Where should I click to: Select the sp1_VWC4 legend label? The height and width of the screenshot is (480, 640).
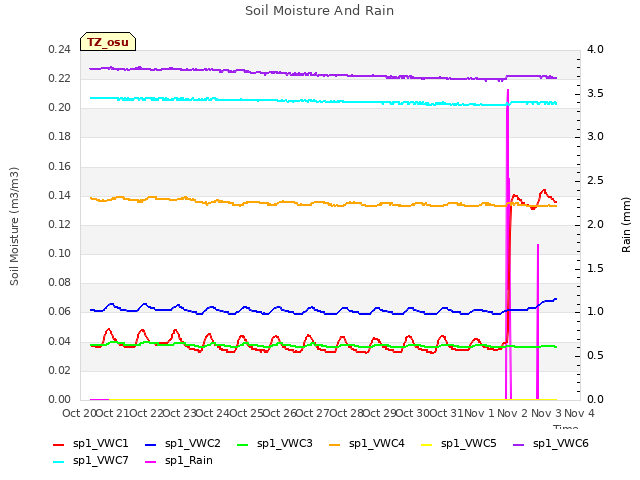pos(377,443)
